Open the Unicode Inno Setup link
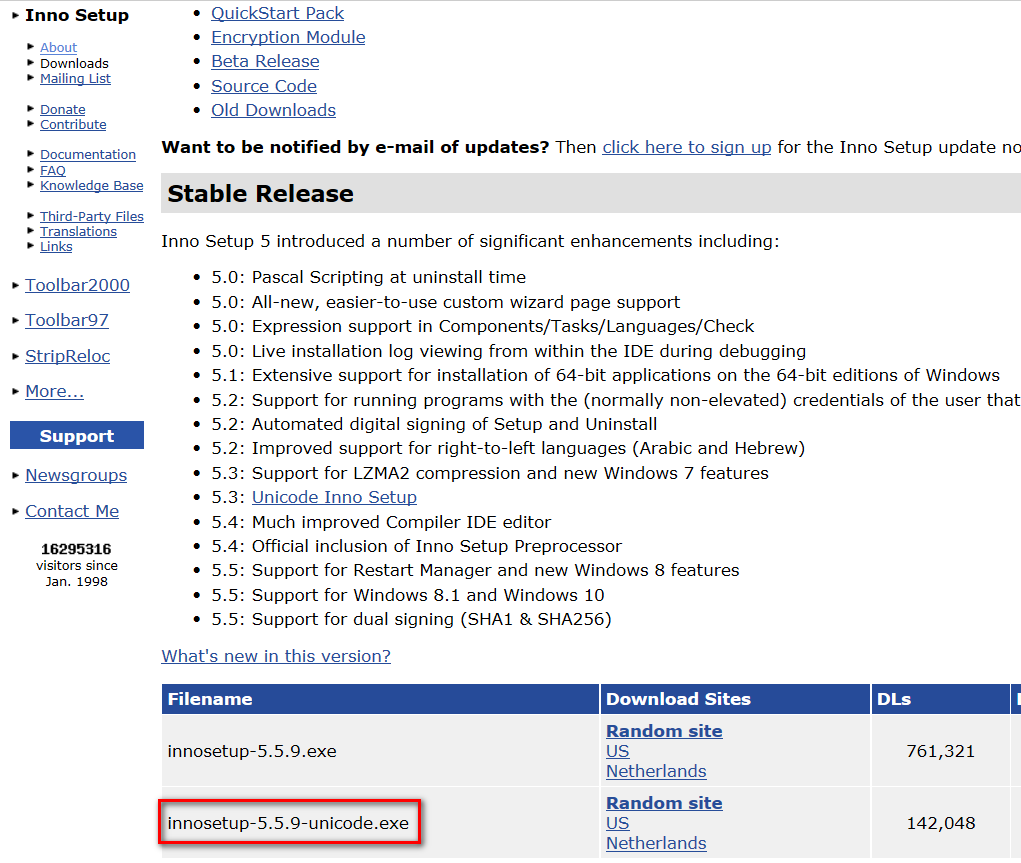The image size is (1021, 863). click(334, 497)
